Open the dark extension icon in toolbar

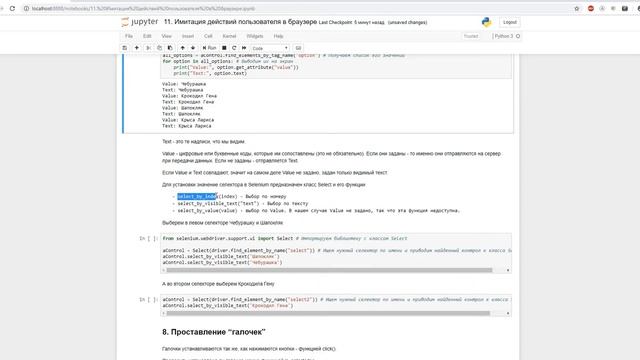[x=625, y=8]
